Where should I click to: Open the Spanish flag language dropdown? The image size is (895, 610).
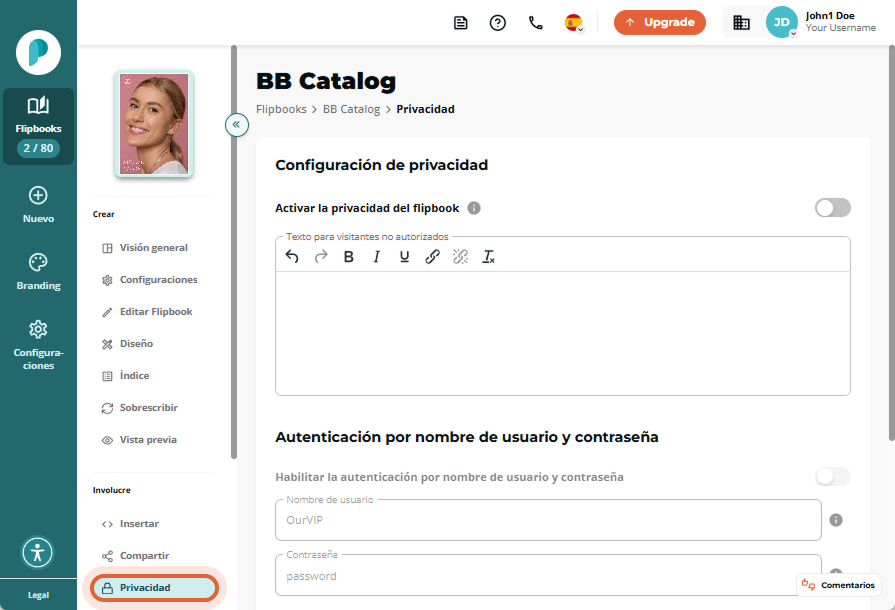[x=574, y=23]
